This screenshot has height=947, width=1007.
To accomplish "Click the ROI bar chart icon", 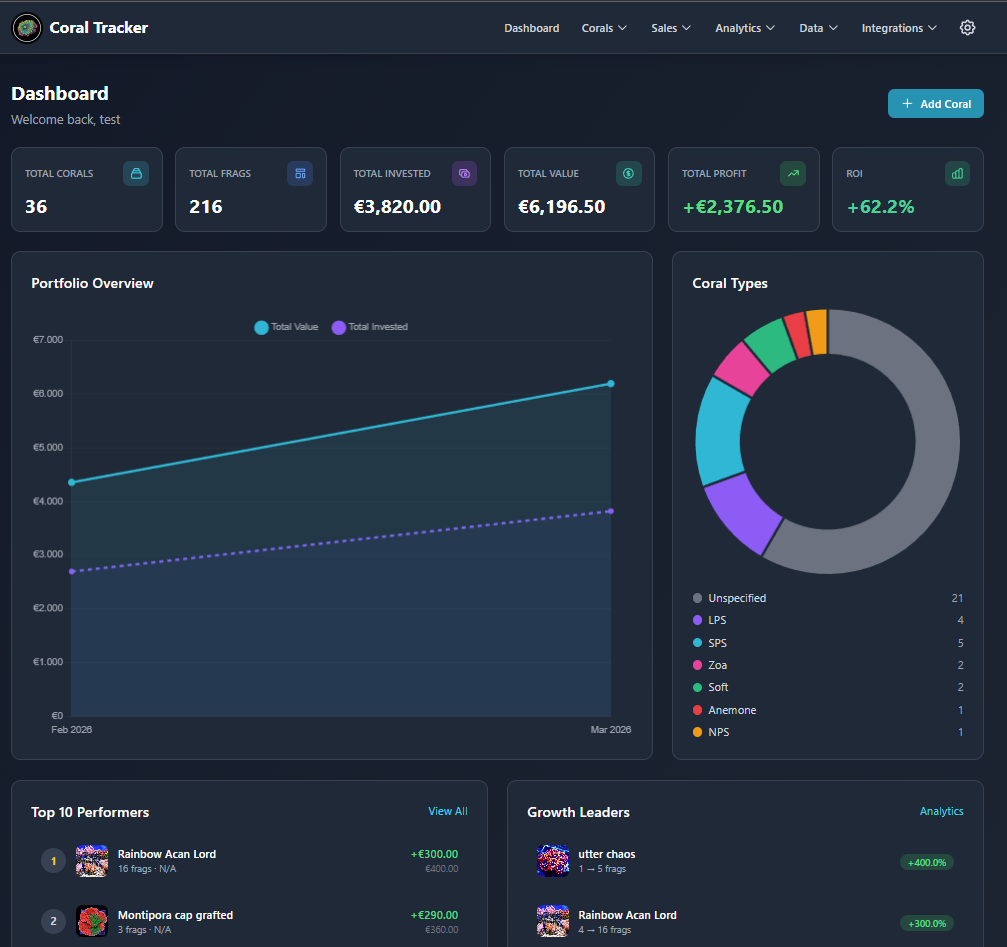I will point(956,173).
